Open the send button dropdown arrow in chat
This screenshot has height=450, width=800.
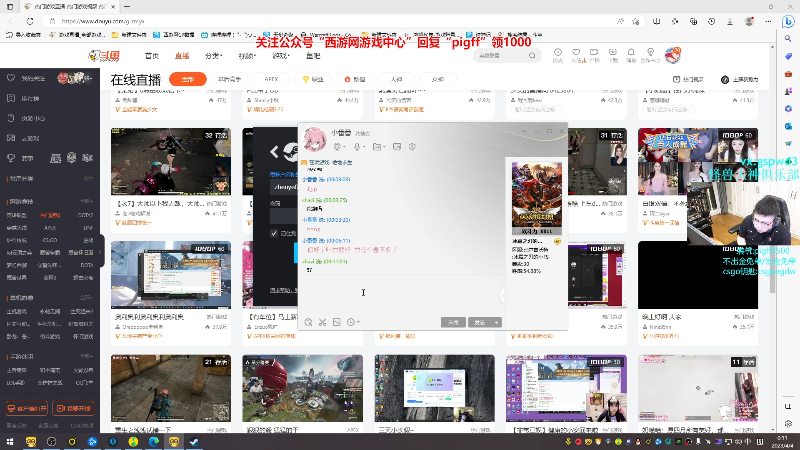click(x=496, y=322)
